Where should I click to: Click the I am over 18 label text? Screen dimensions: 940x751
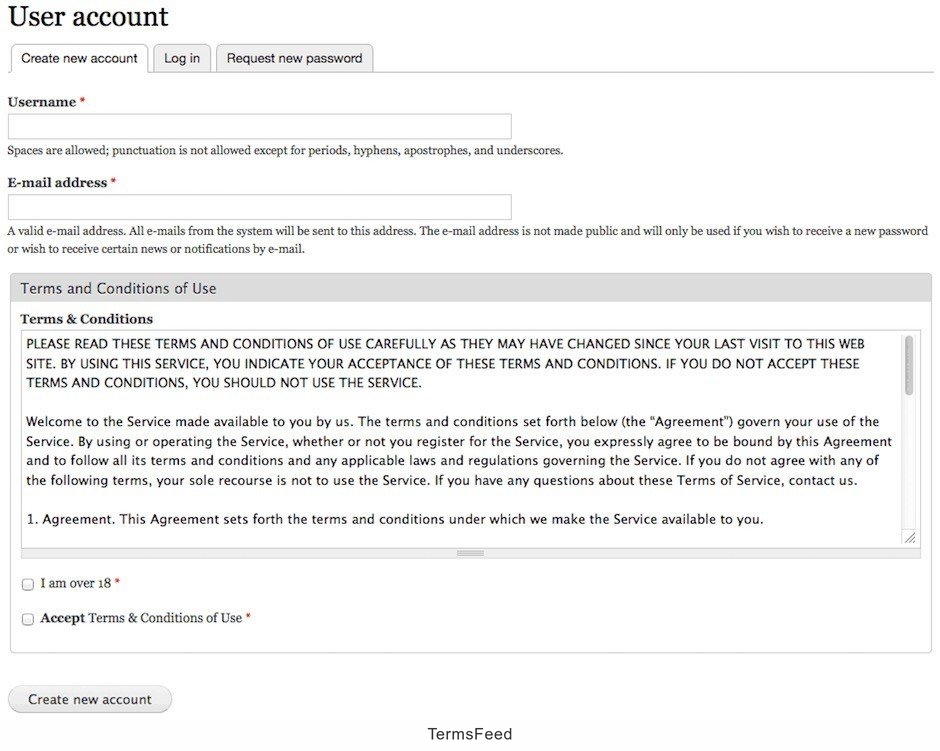pos(76,583)
